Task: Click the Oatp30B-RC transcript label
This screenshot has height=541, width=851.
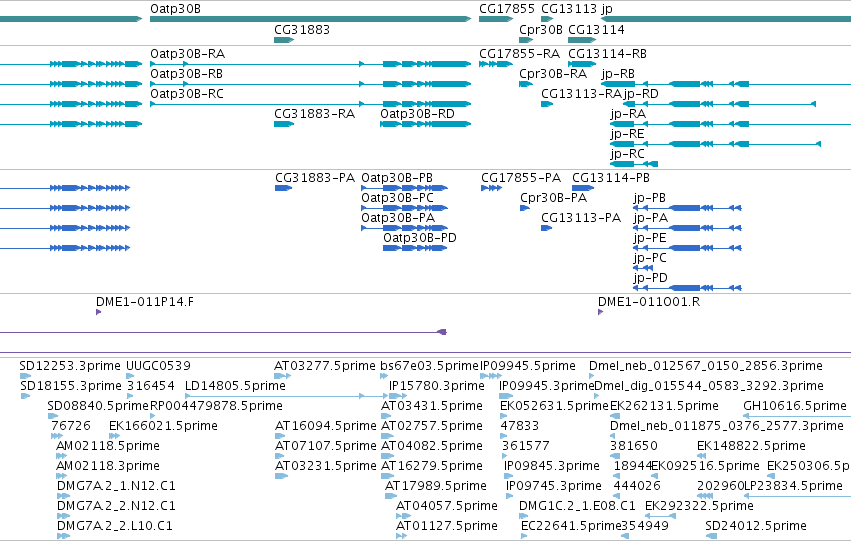Action: [x=187, y=94]
